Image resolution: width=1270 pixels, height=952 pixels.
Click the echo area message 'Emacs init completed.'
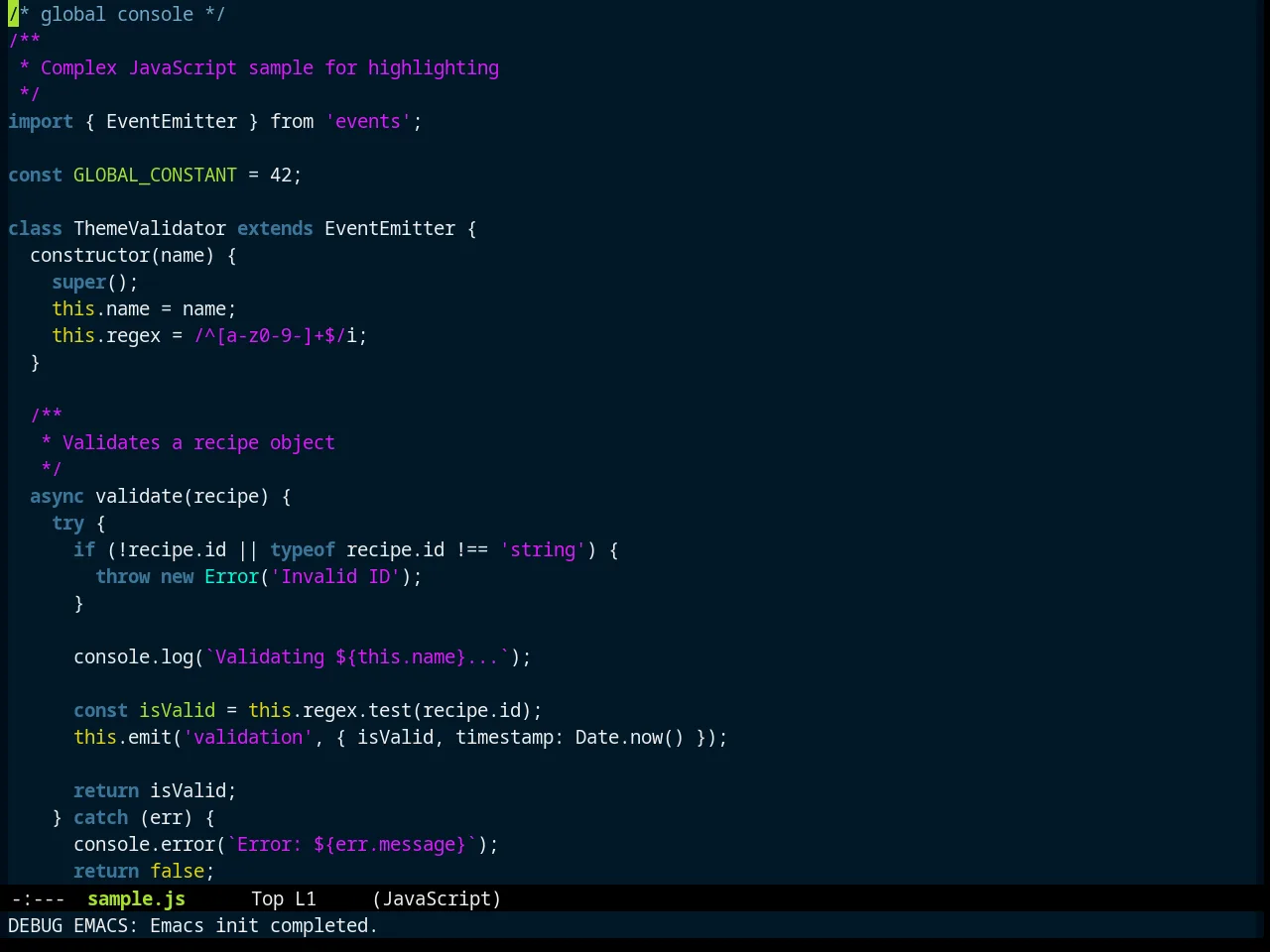[x=264, y=925]
